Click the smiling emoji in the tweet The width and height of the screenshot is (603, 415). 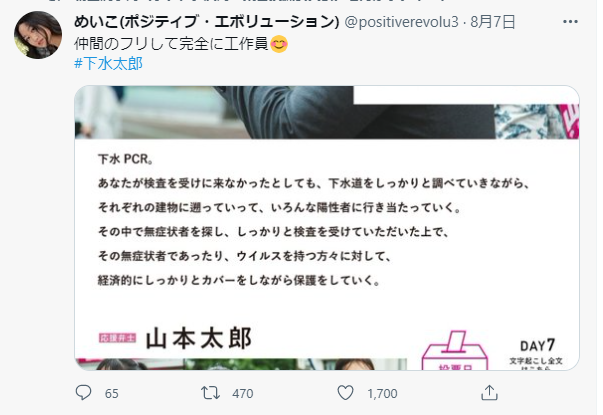279,44
